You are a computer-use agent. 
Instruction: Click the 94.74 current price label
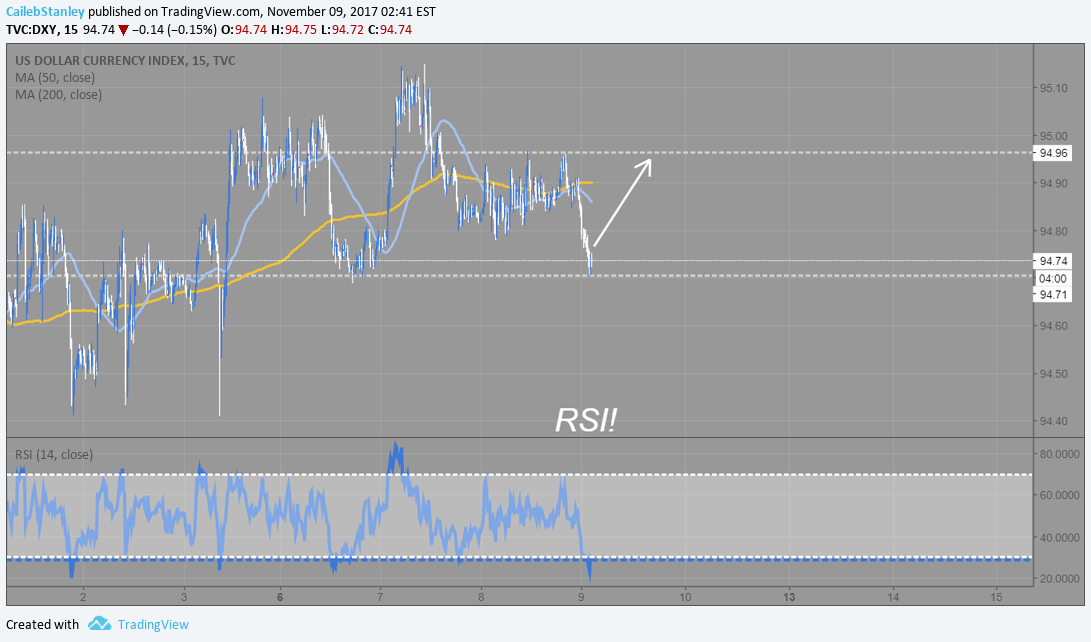tap(1053, 261)
